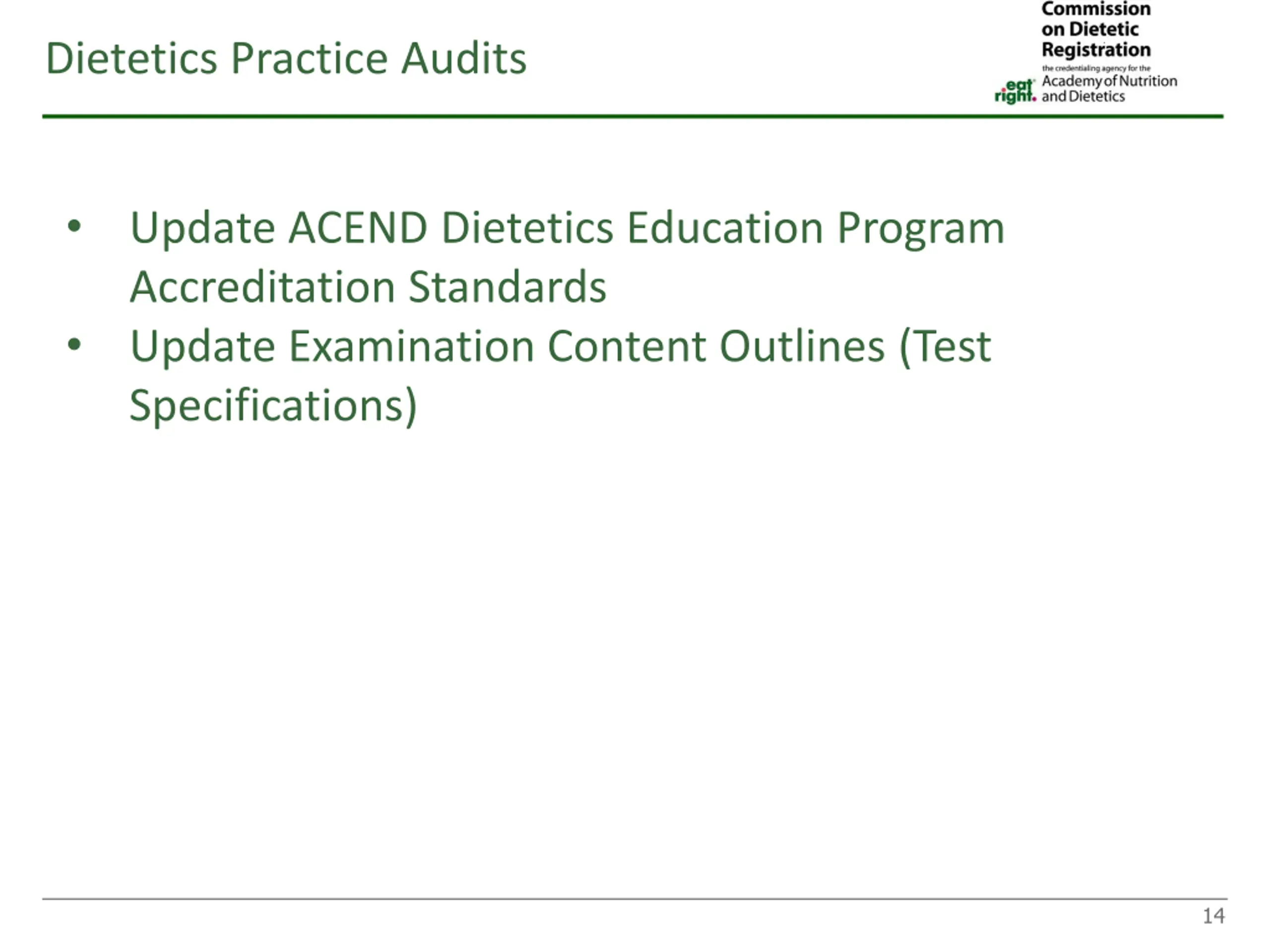1270x952 pixels.
Task: Click the word Dietetics in first bullet
Action: [x=527, y=228]
